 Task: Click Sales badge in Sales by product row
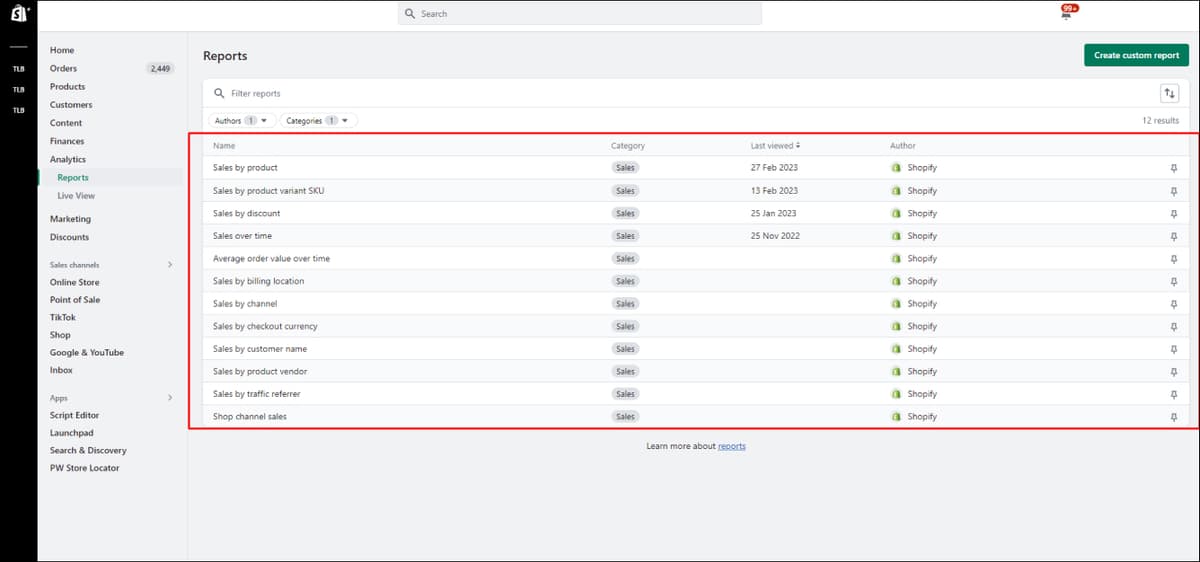pos(625,168)
